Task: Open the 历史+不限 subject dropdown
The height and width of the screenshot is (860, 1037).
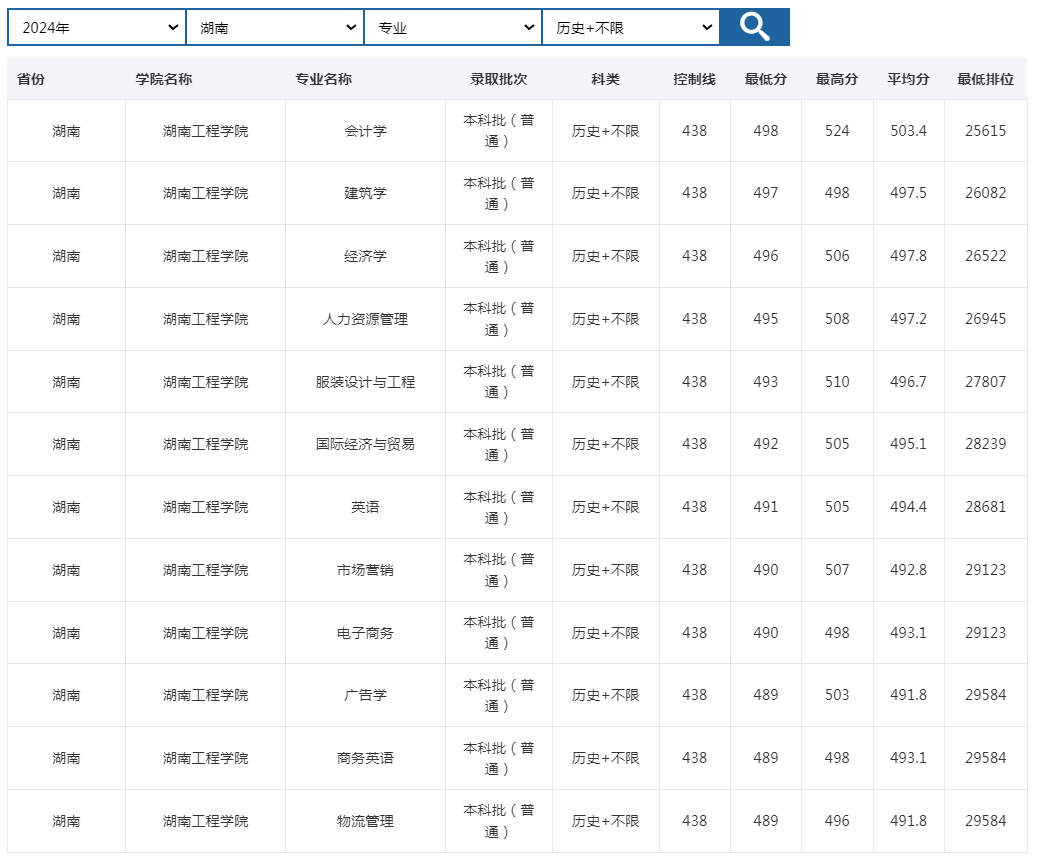Action: 631,27
